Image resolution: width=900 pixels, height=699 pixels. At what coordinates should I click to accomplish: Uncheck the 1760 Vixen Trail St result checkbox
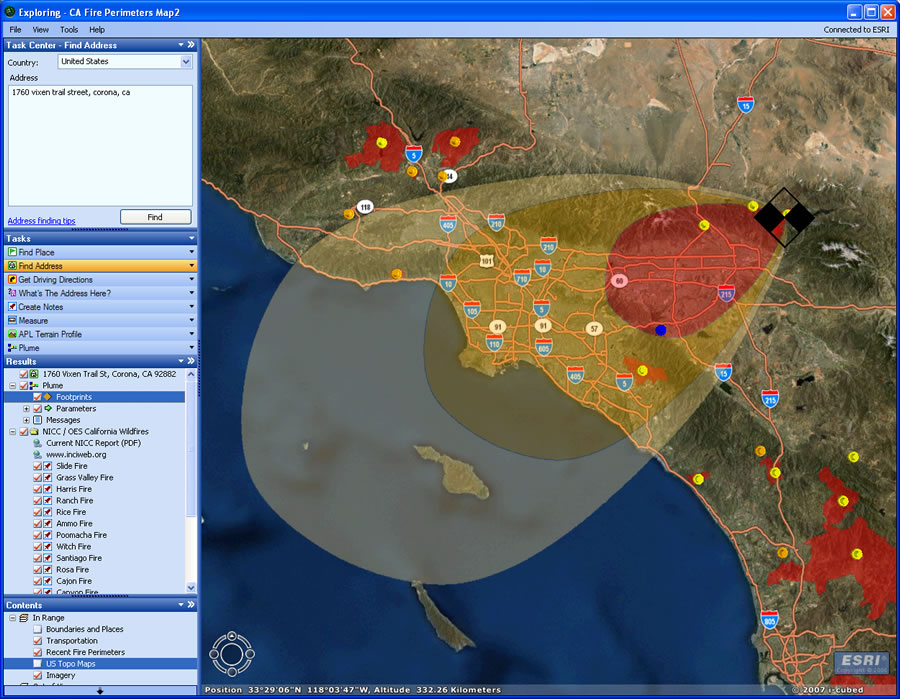[24, 374]
